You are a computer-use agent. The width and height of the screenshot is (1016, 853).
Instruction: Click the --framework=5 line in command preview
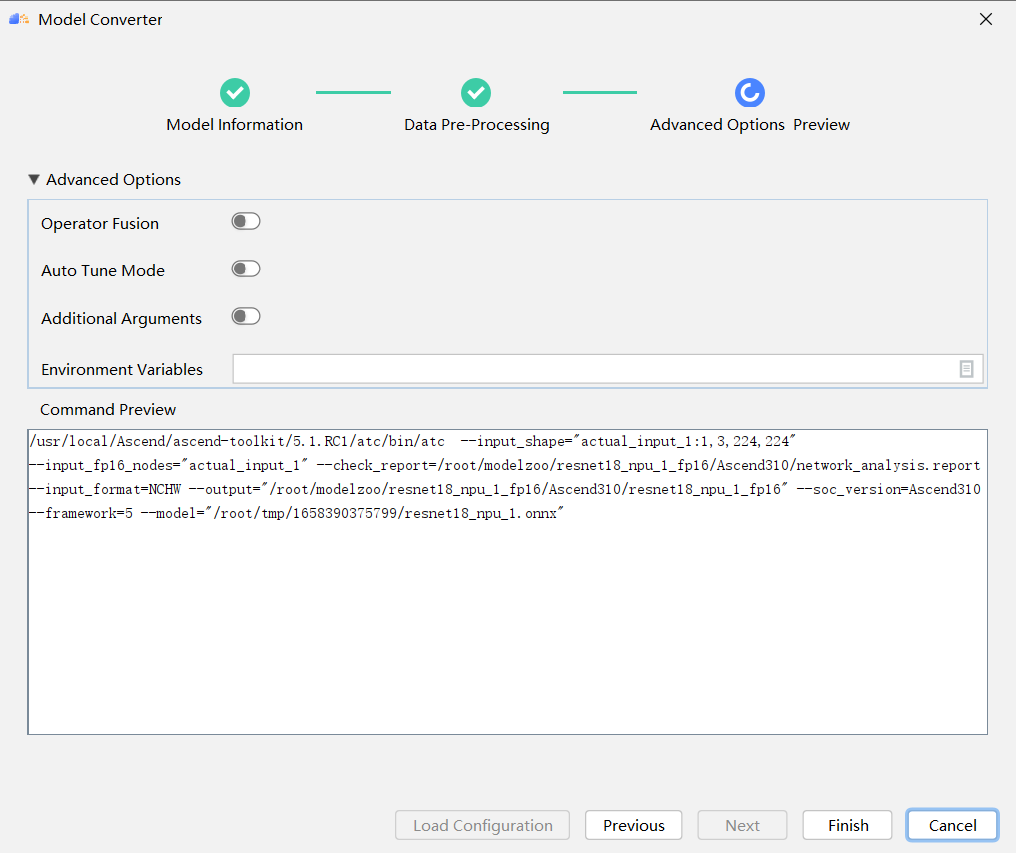pyautogui.click(x=297, y=513)
